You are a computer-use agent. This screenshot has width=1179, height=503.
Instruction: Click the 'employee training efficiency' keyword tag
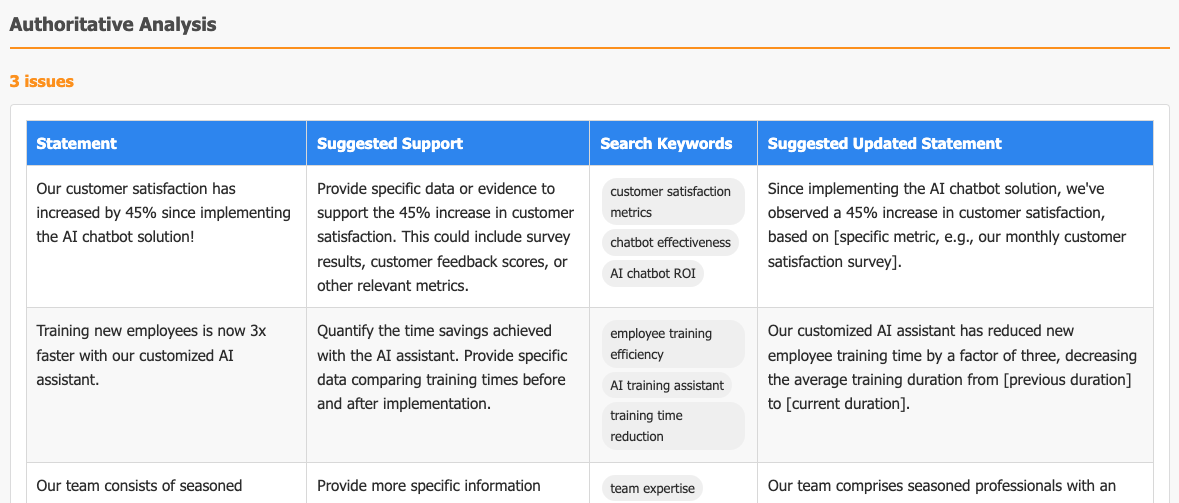[673, 344]
